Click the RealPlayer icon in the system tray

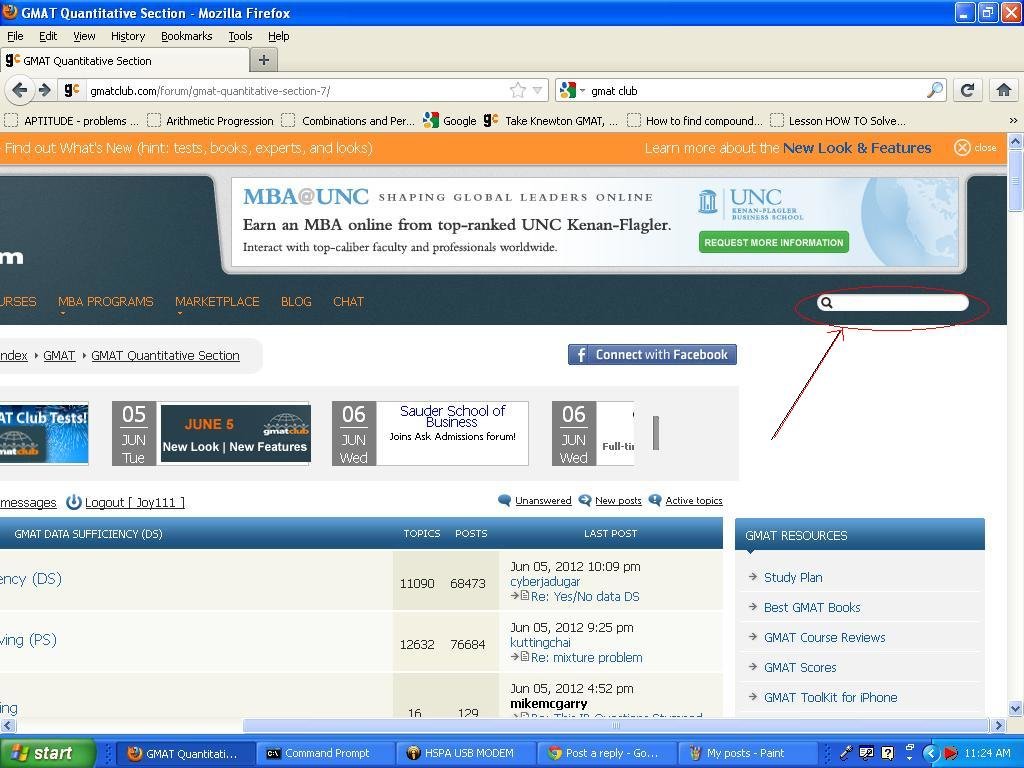(948, 753)
